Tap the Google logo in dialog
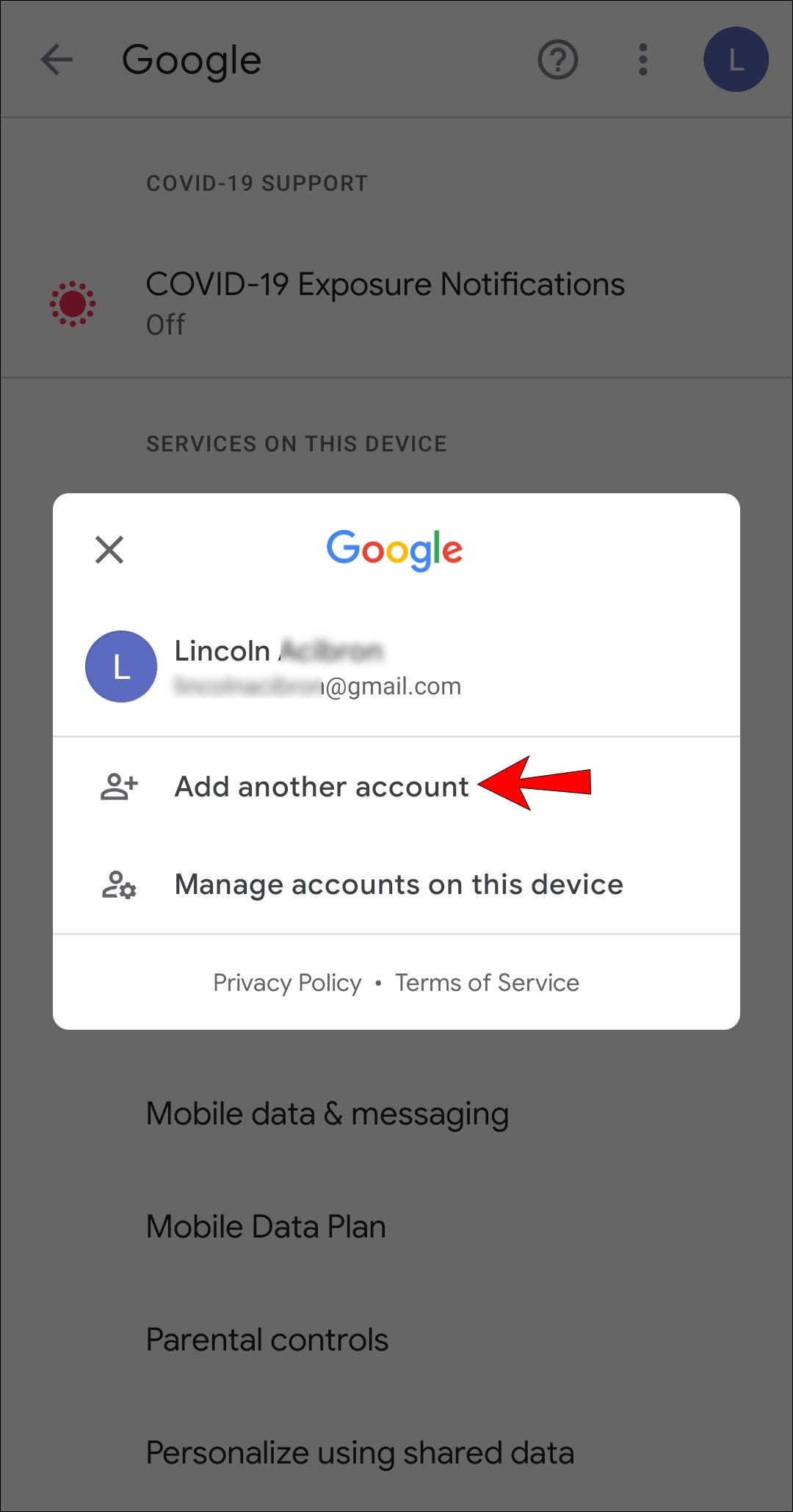Screen dimensions: 793x1512 tap(395, 550)
